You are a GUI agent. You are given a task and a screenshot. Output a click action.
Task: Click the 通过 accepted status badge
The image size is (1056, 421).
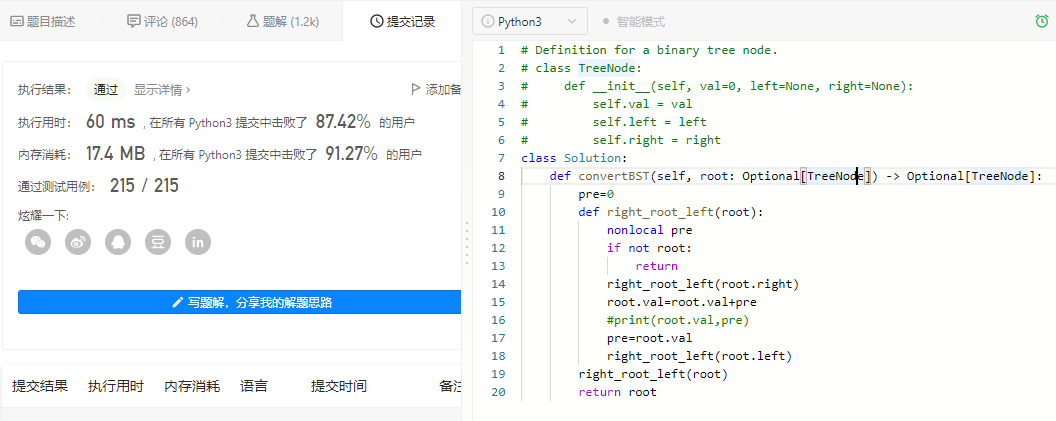(106, 89)
